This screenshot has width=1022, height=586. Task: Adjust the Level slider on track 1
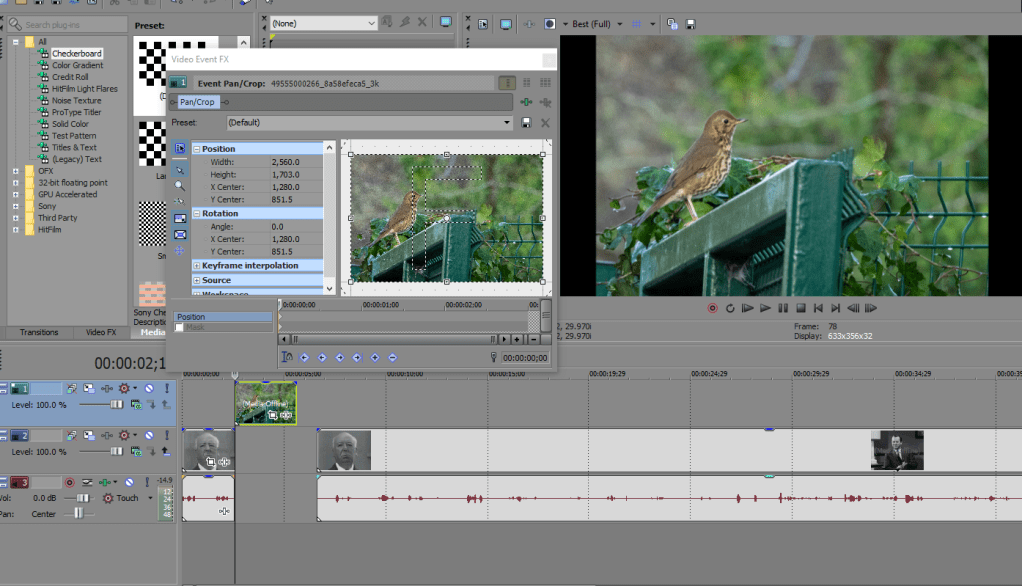(116, 404)
